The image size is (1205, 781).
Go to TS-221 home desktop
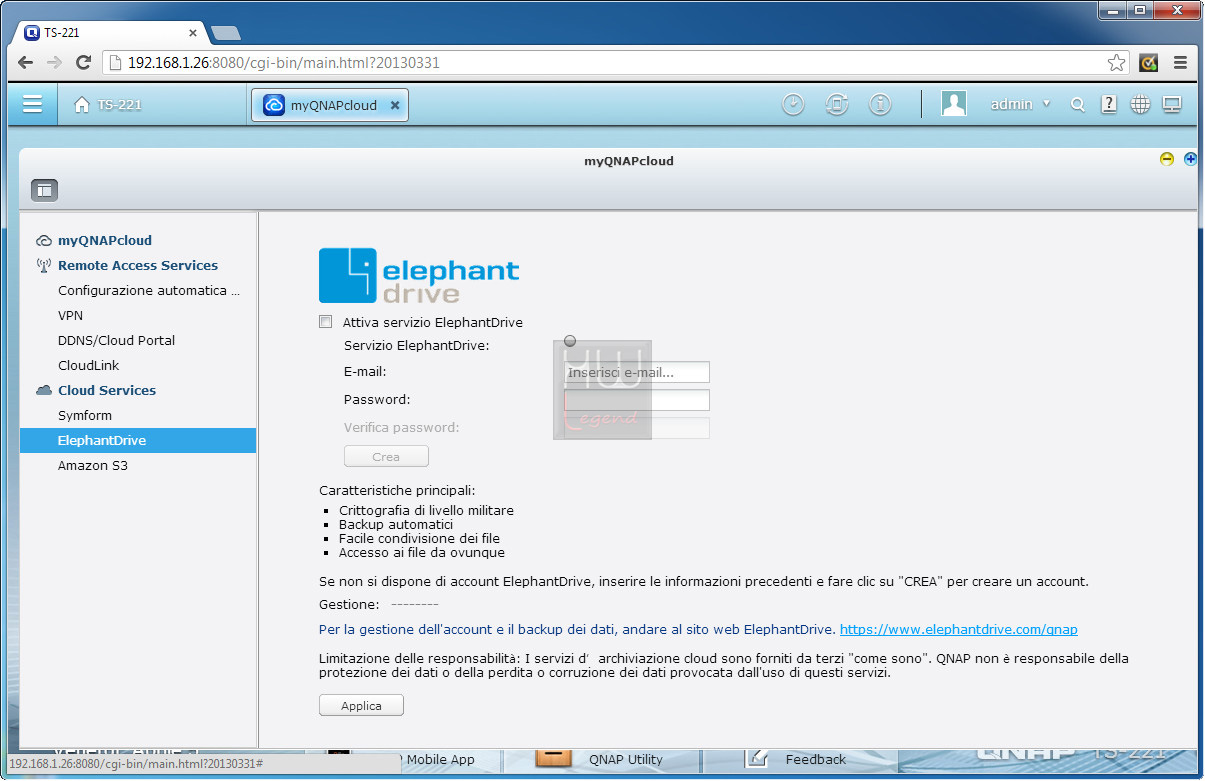click(x=108, y=105)
